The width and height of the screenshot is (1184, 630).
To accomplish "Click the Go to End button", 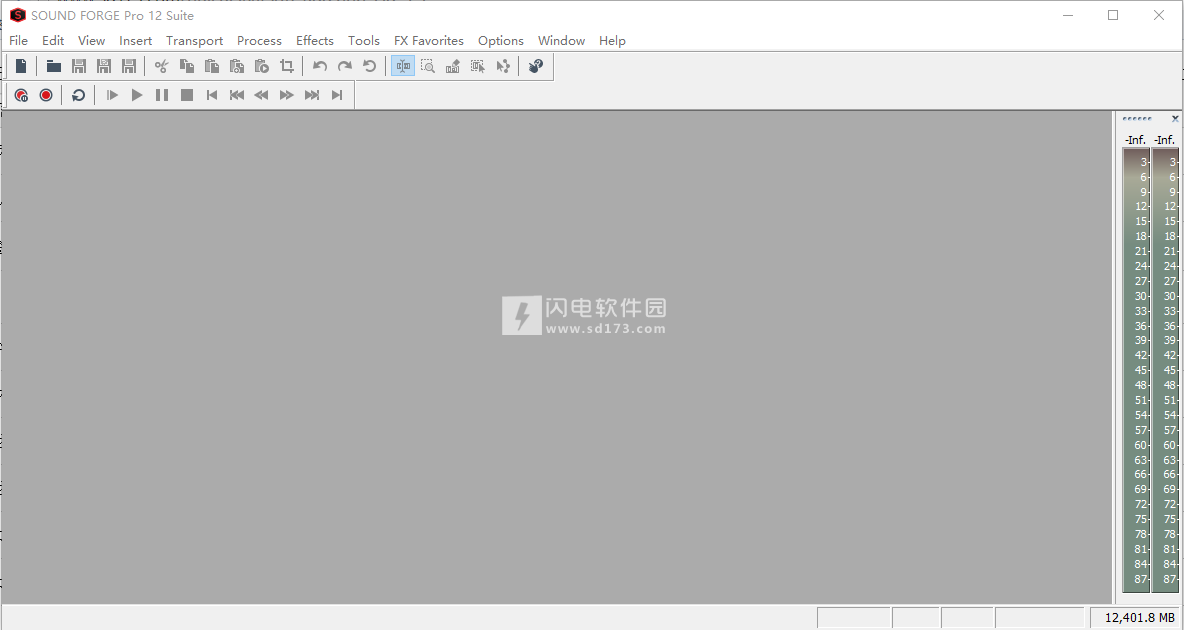I will [x=337, y=95].
